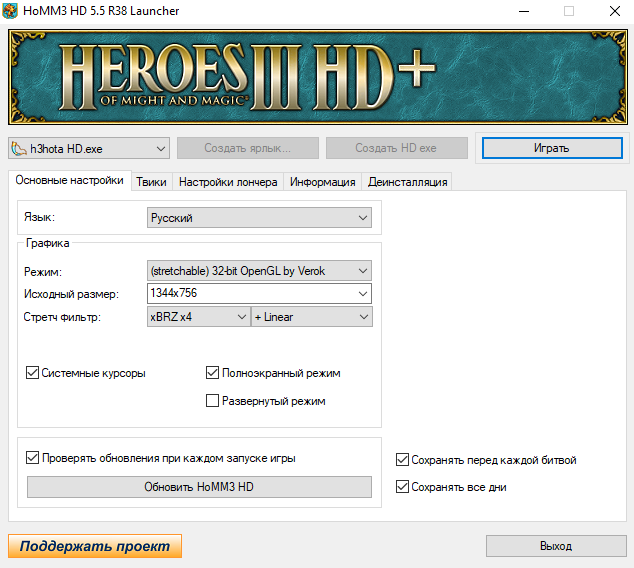Click the Создать ярлык... button
Viewport: 634px width, 568px height.
pyautogui.click(x=247, y=148)
